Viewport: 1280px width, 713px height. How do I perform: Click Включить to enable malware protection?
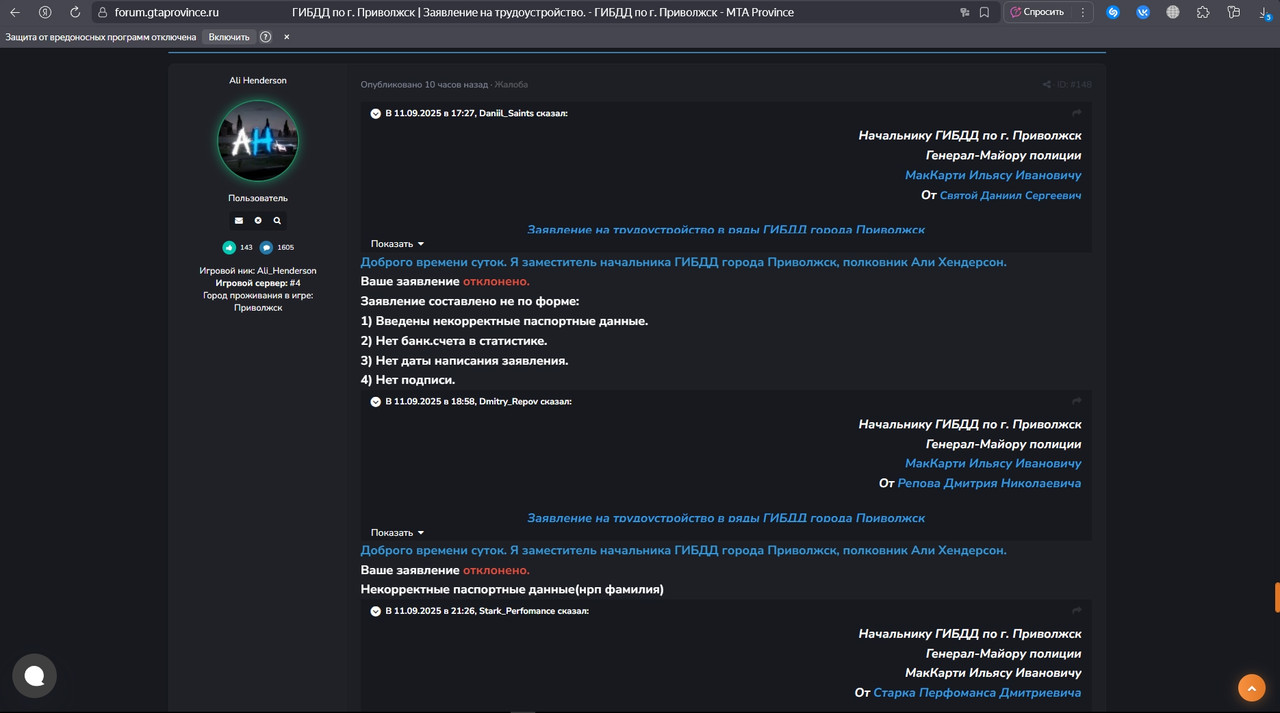(229, 37)
